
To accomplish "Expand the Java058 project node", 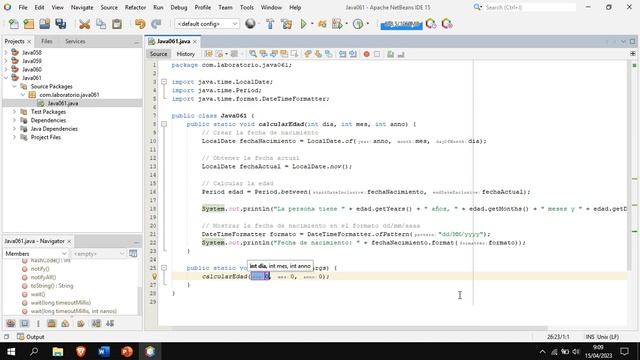I will click(x=6, y=52).
